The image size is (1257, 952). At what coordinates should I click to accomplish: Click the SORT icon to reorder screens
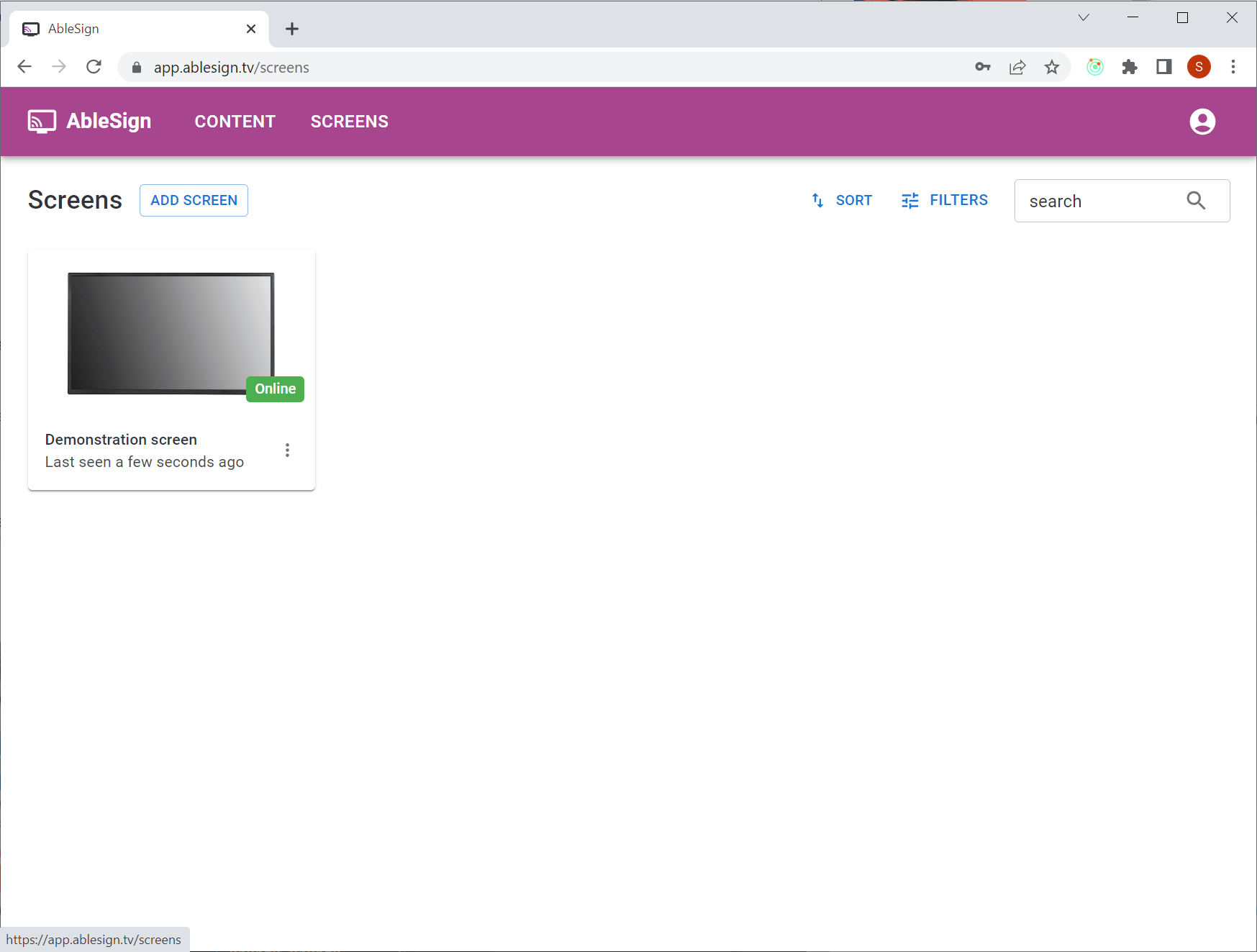[x=817, y=200]
